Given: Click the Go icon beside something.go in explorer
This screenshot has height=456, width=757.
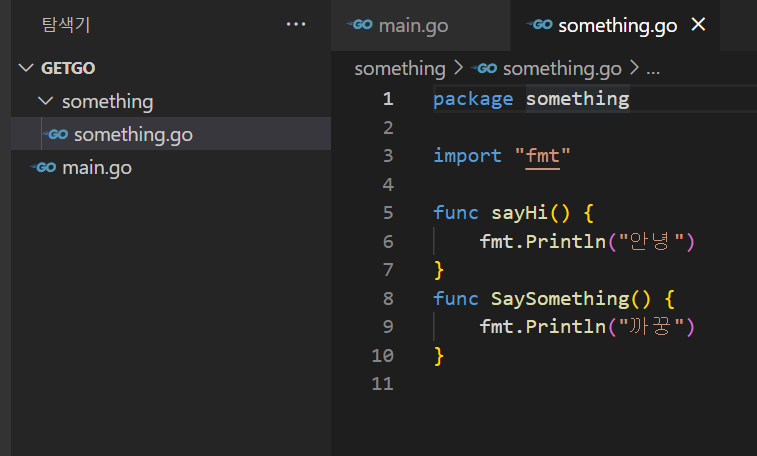Looking at the screenshot, I should pyautogui.click(x=56, y=134).
